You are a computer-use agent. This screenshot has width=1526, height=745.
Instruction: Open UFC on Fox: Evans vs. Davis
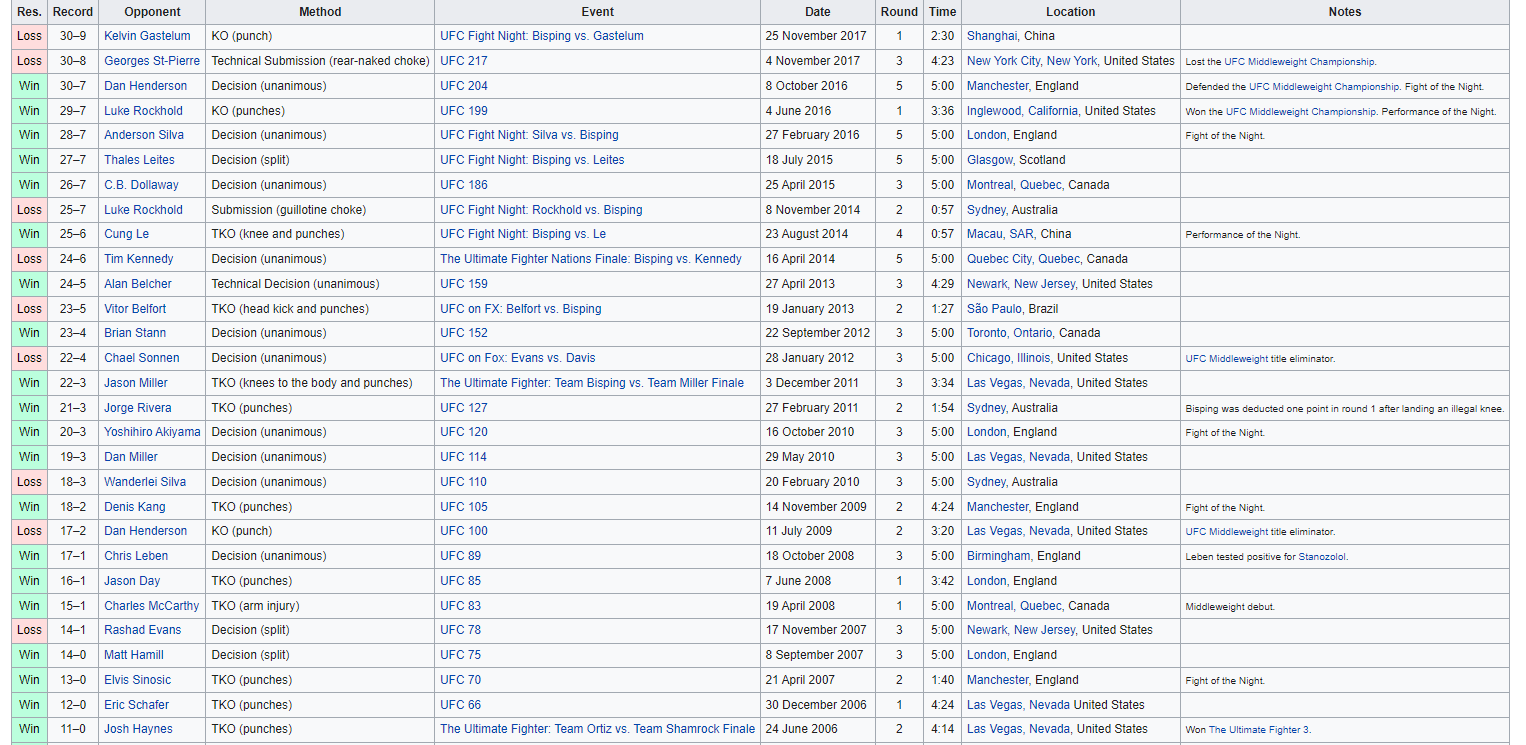[x=517, y=358]
